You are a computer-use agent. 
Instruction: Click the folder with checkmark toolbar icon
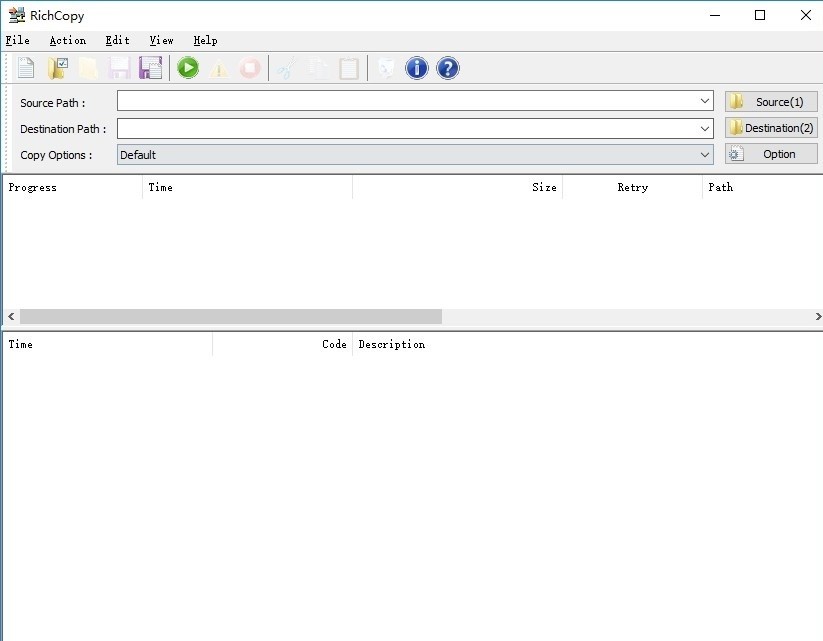pyautogui.click(x=57, y=68)
